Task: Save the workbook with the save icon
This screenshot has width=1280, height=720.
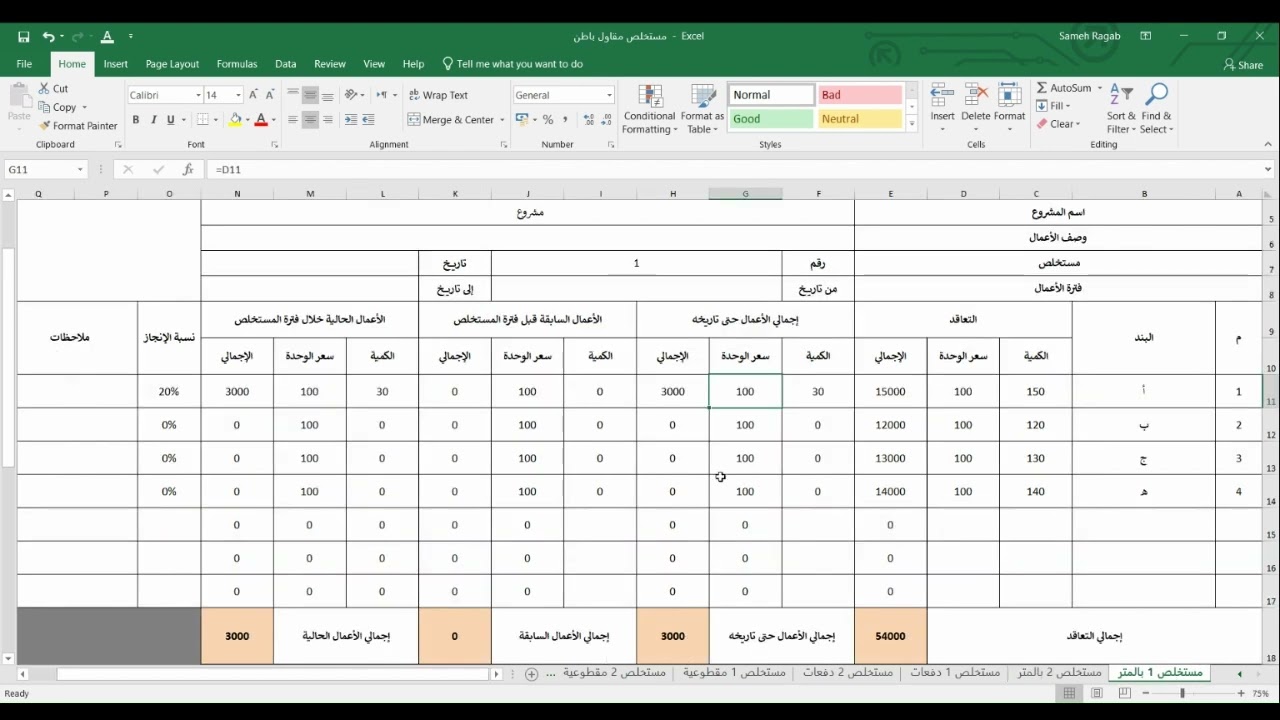Action: click(x=23, y=37)
